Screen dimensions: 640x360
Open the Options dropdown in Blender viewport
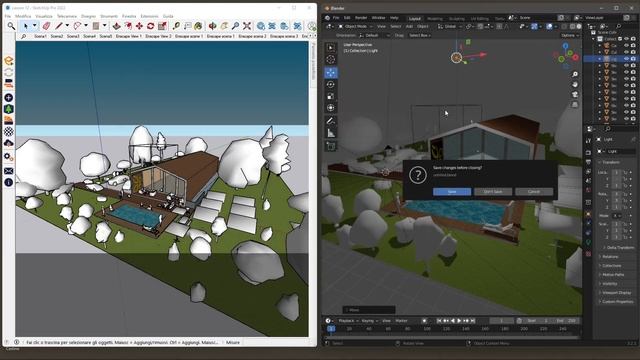point(570,36)
